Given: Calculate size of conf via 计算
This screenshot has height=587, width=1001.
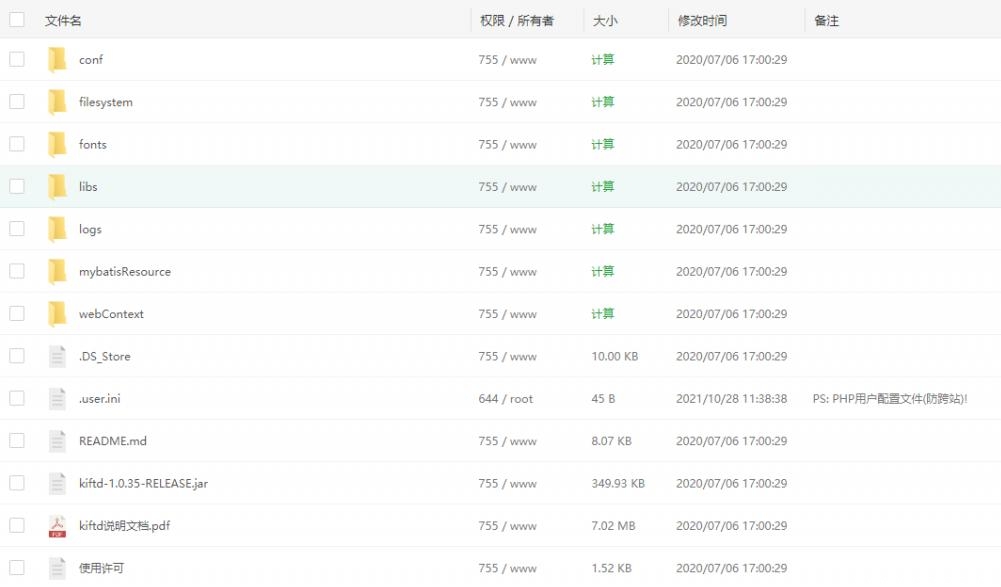Looking at the screenshot, I should point(603,59).
